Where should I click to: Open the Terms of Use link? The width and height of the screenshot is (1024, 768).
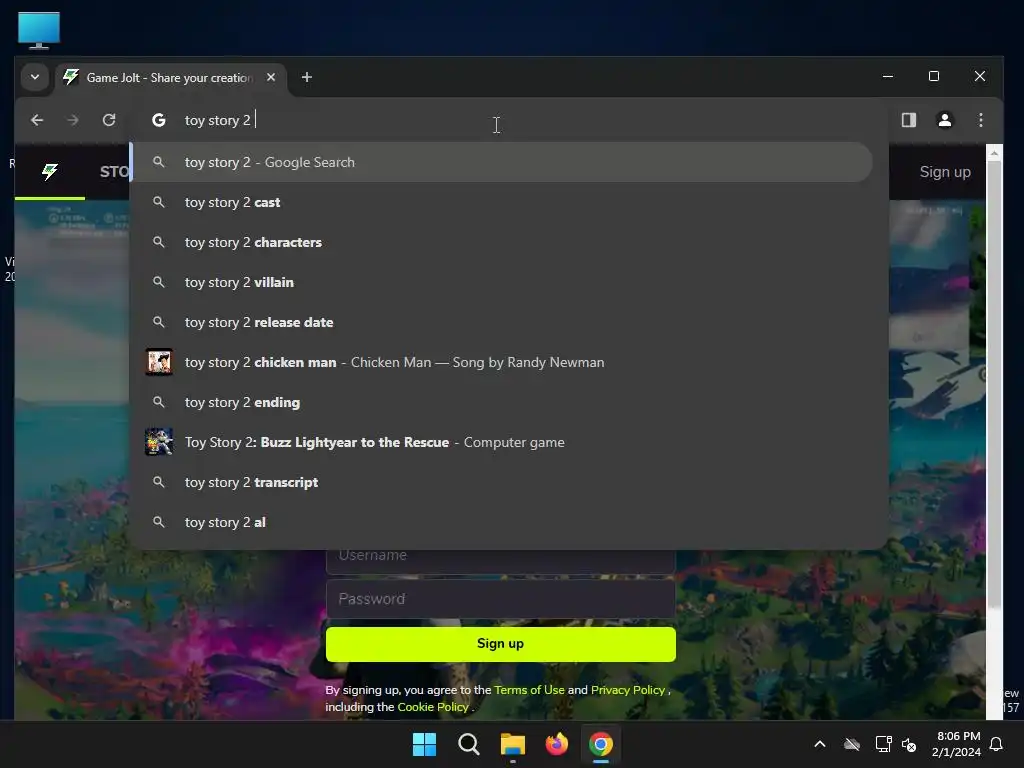pos(529,690)
